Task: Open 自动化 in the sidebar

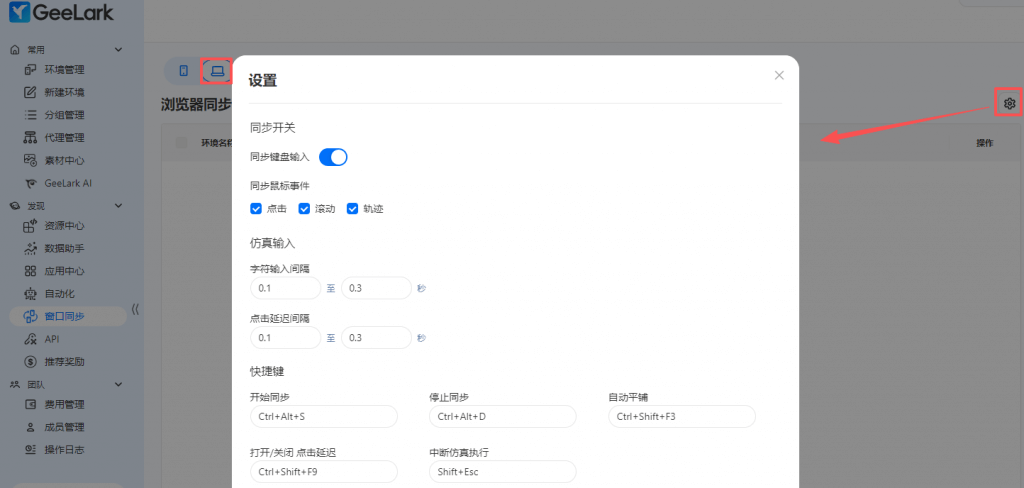Action: click(x=59, y=294)
